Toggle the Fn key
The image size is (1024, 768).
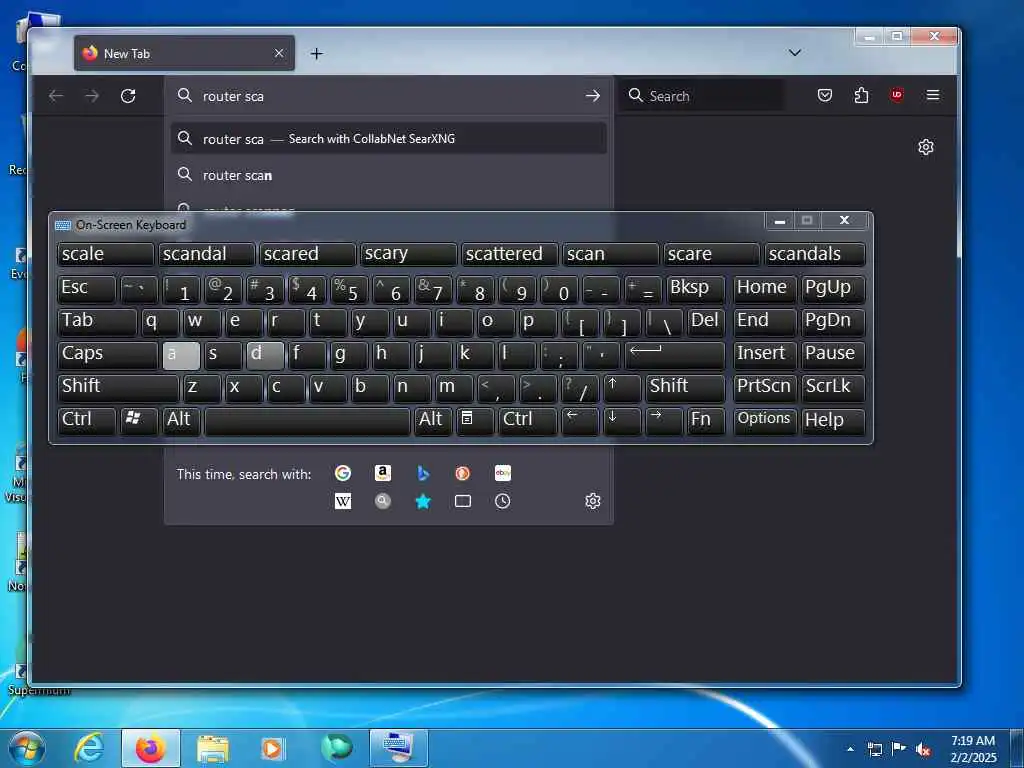tap(707, 421)
